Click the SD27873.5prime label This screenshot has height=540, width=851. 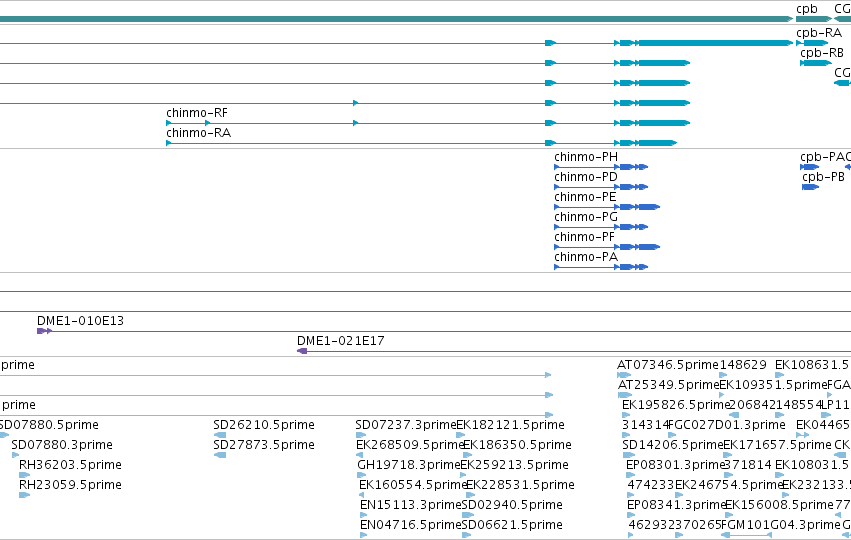(264, 445)
